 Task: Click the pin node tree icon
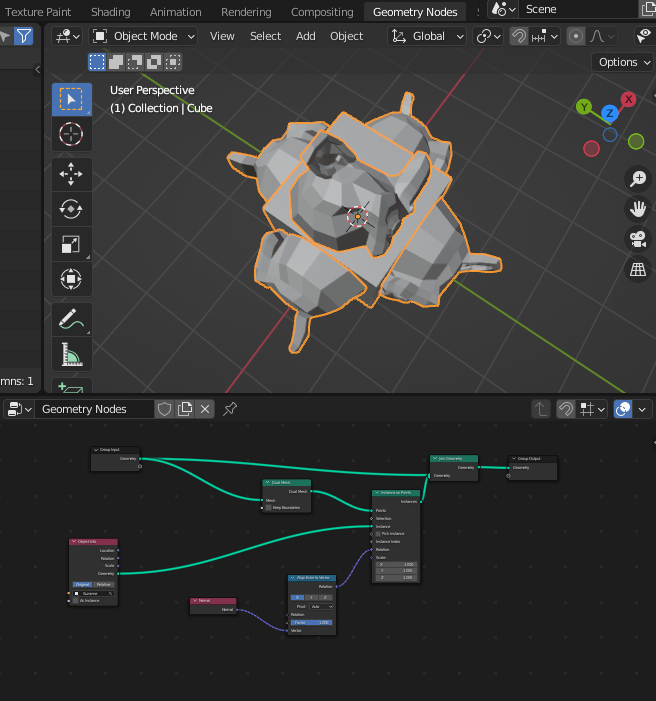pyautogui.click(x=230, y=409)
